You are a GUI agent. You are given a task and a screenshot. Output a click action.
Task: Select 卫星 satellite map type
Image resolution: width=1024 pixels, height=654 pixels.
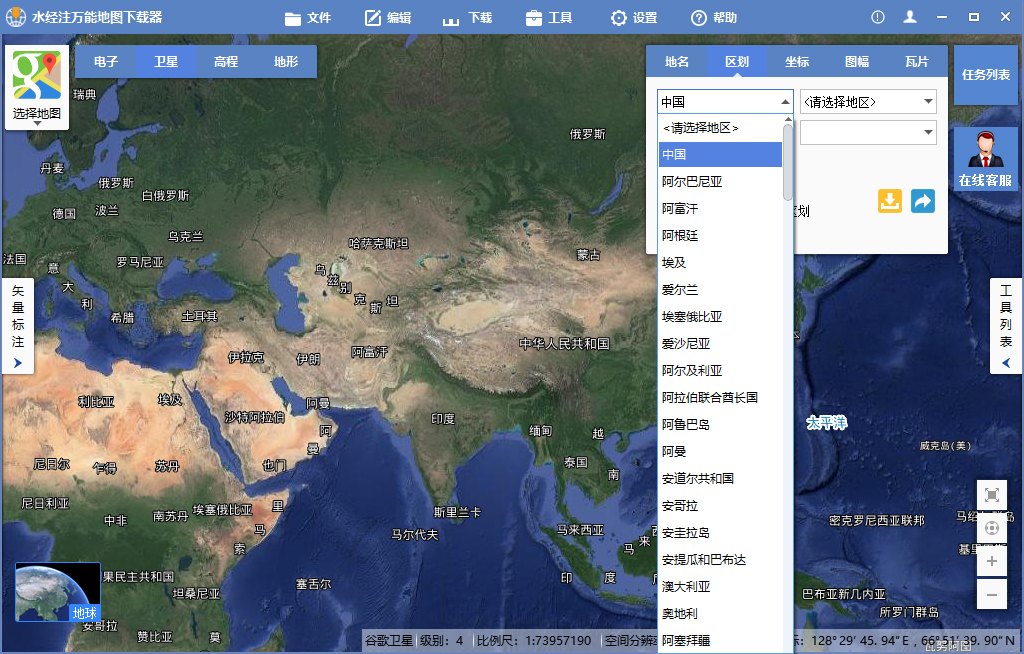(165, 61)
